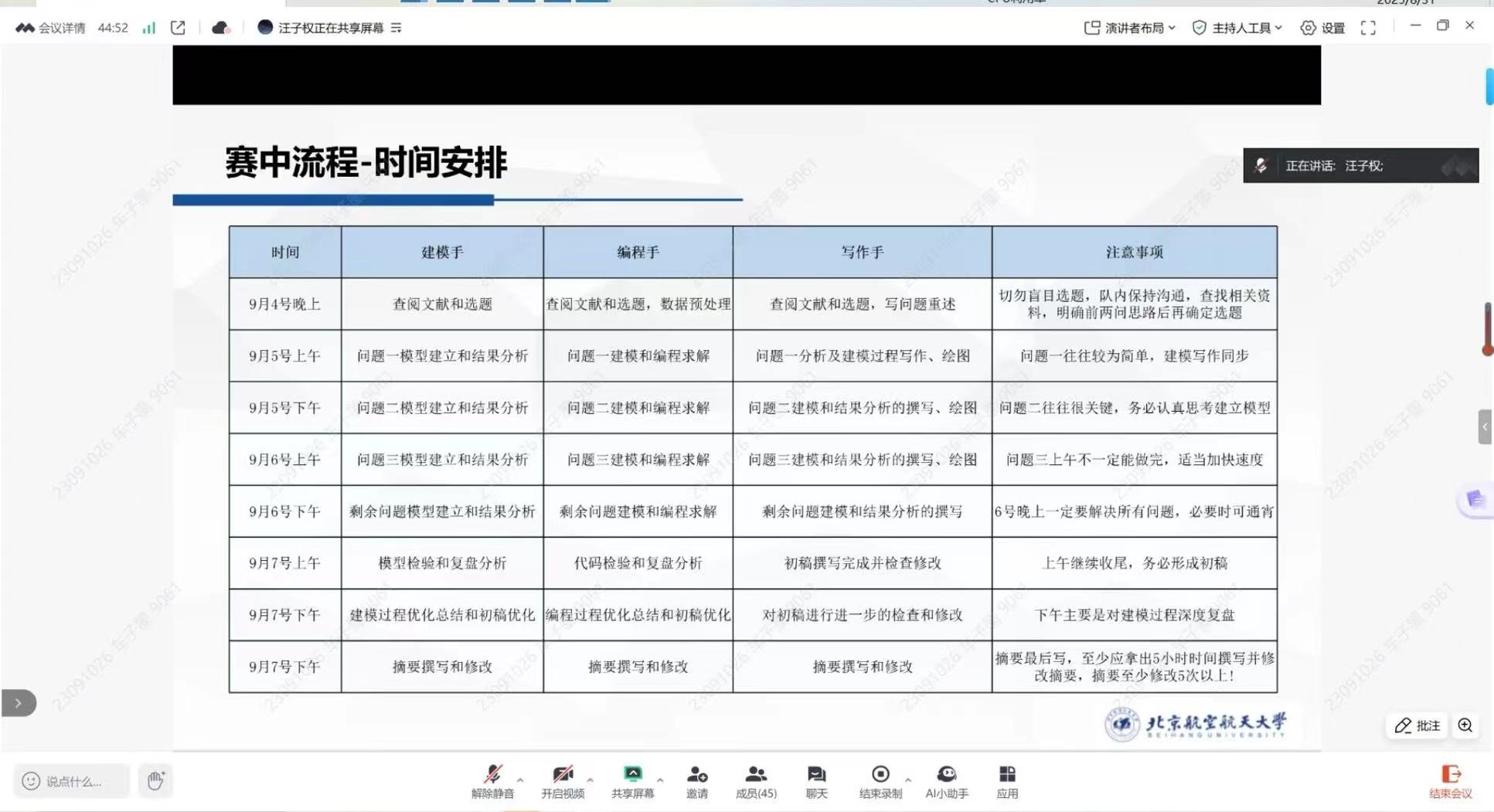Click the vertical slider on the right edge
This screenshot has height=812, width=1494.
coord(1487,328)
